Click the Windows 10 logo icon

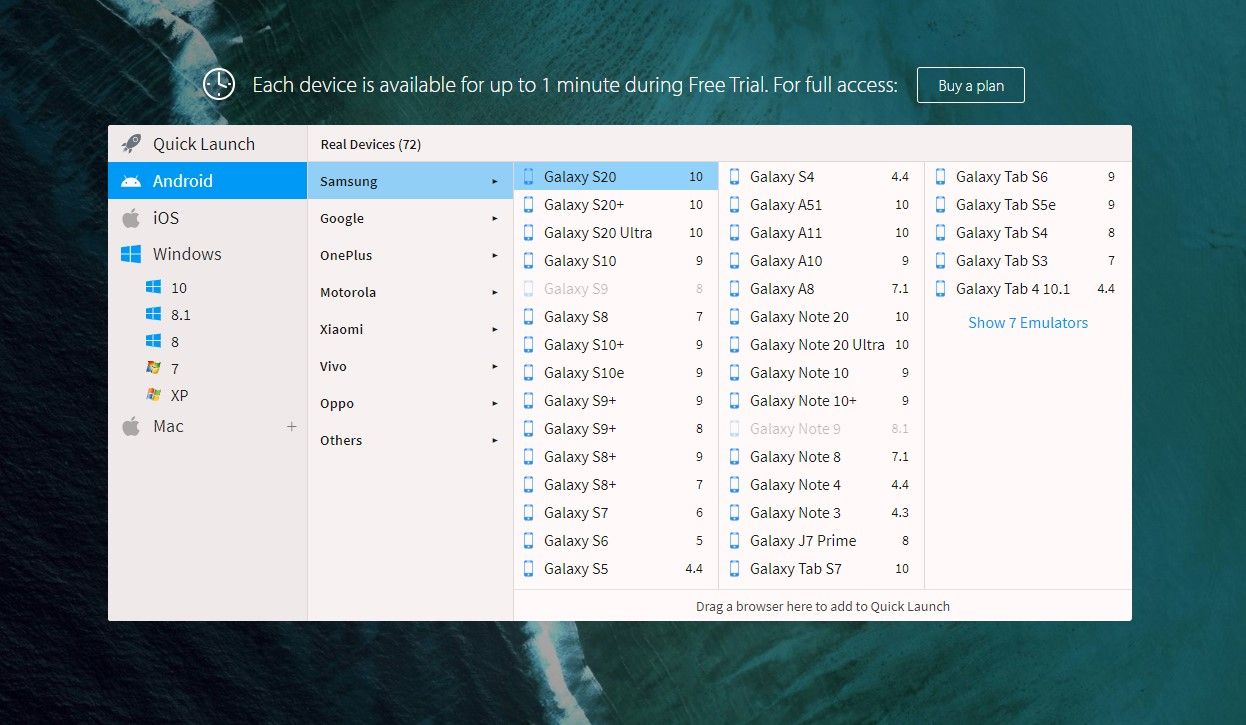click(x=153, y=287)
